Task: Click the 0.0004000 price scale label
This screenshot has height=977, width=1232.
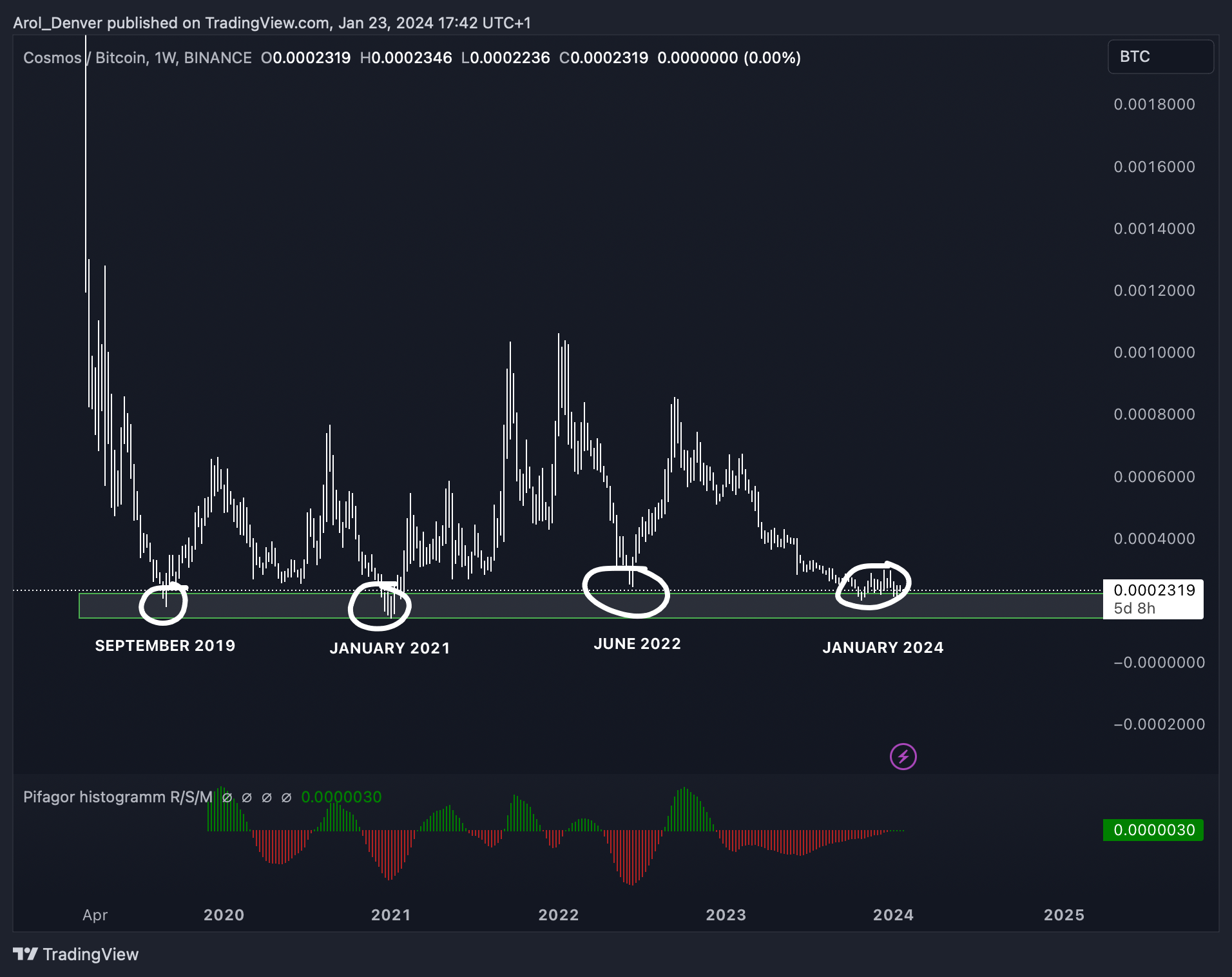Action: [x=1154, y=539]
